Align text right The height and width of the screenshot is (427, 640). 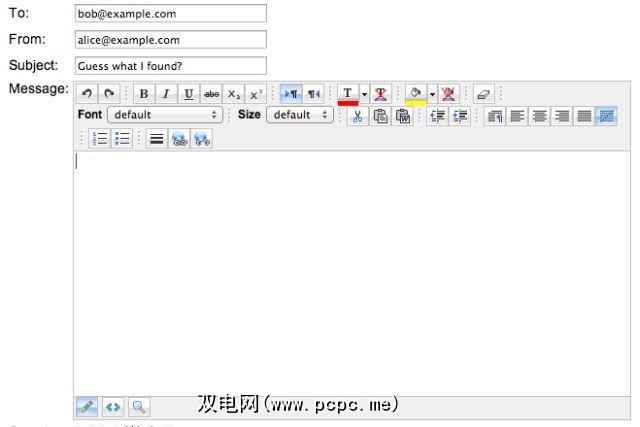562,116
